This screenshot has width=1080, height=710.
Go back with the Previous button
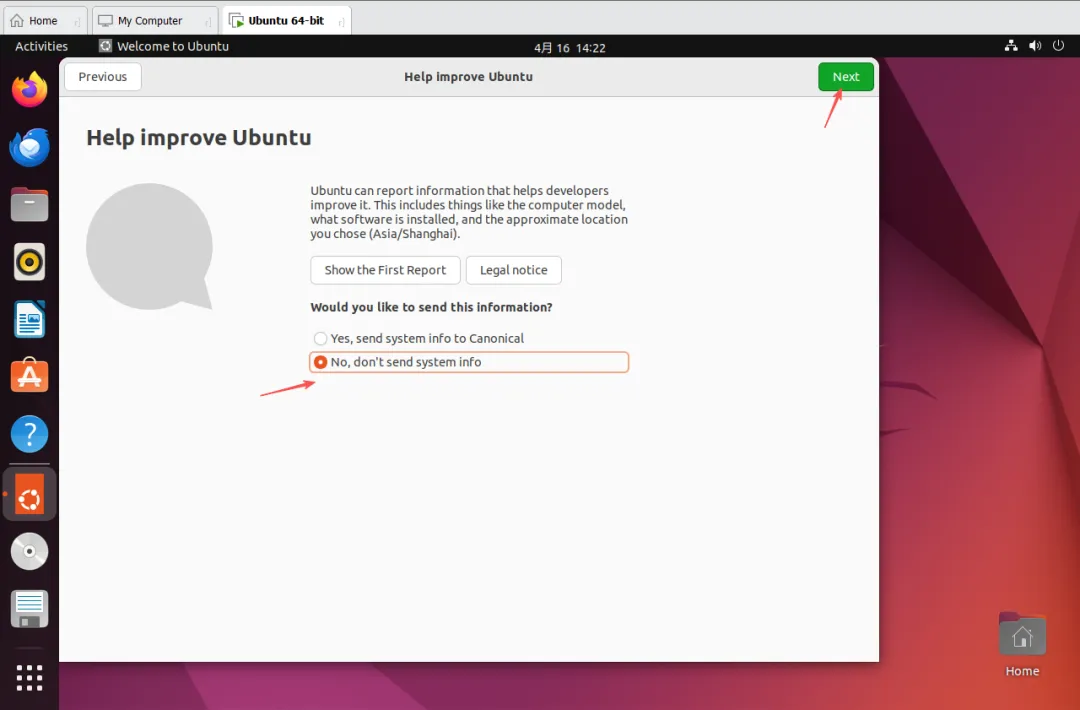click(x=103, y=76)
